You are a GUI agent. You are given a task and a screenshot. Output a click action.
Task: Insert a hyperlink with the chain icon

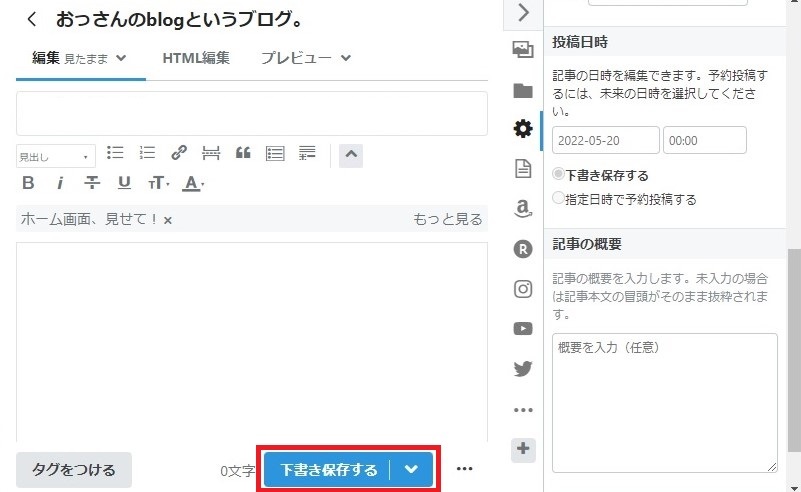tap(179, 152)
